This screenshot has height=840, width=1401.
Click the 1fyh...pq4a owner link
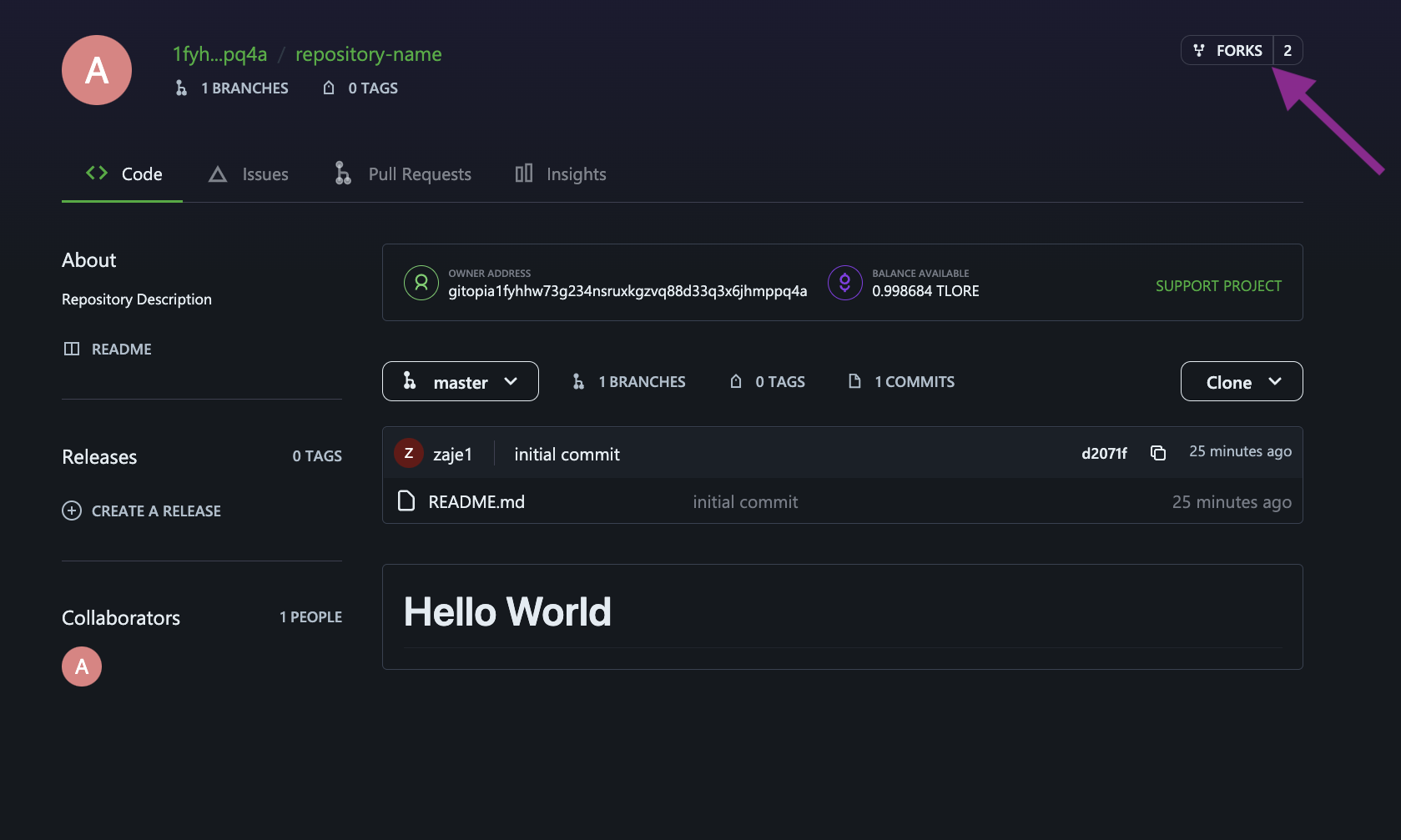click(219, 54)
